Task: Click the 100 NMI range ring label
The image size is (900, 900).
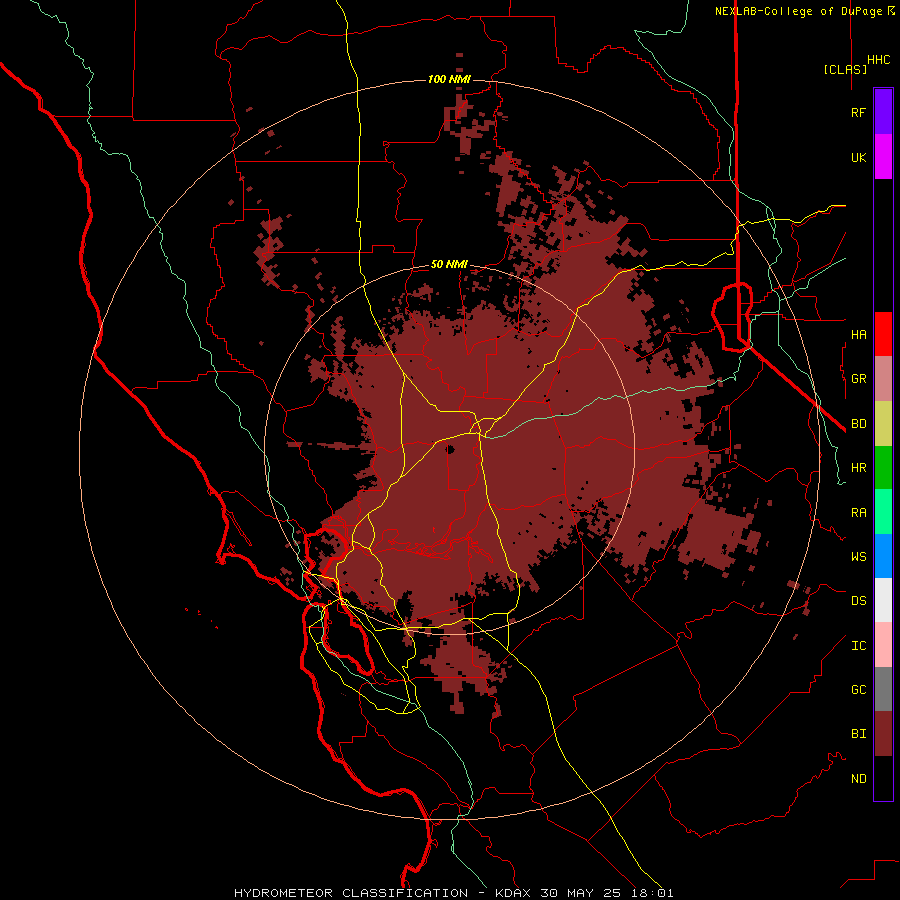Action: tap(449, 79)
